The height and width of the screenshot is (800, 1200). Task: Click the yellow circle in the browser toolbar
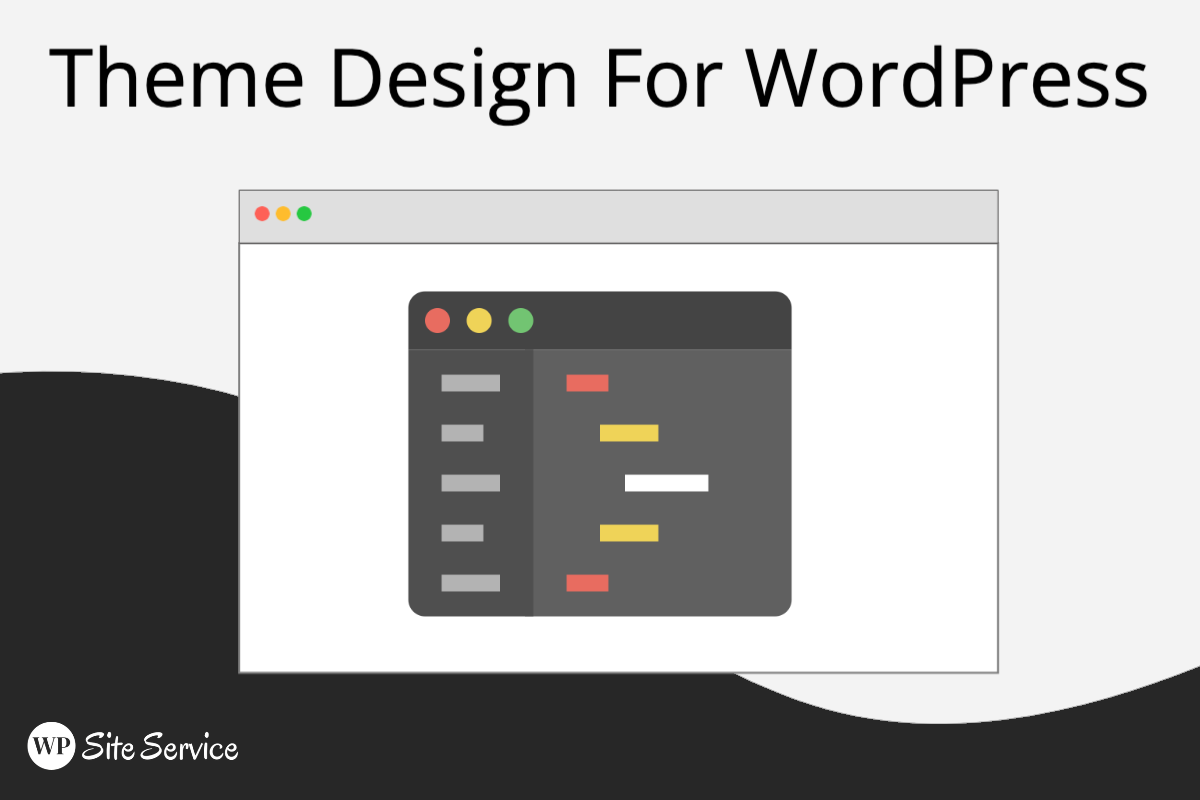[283, 212]
